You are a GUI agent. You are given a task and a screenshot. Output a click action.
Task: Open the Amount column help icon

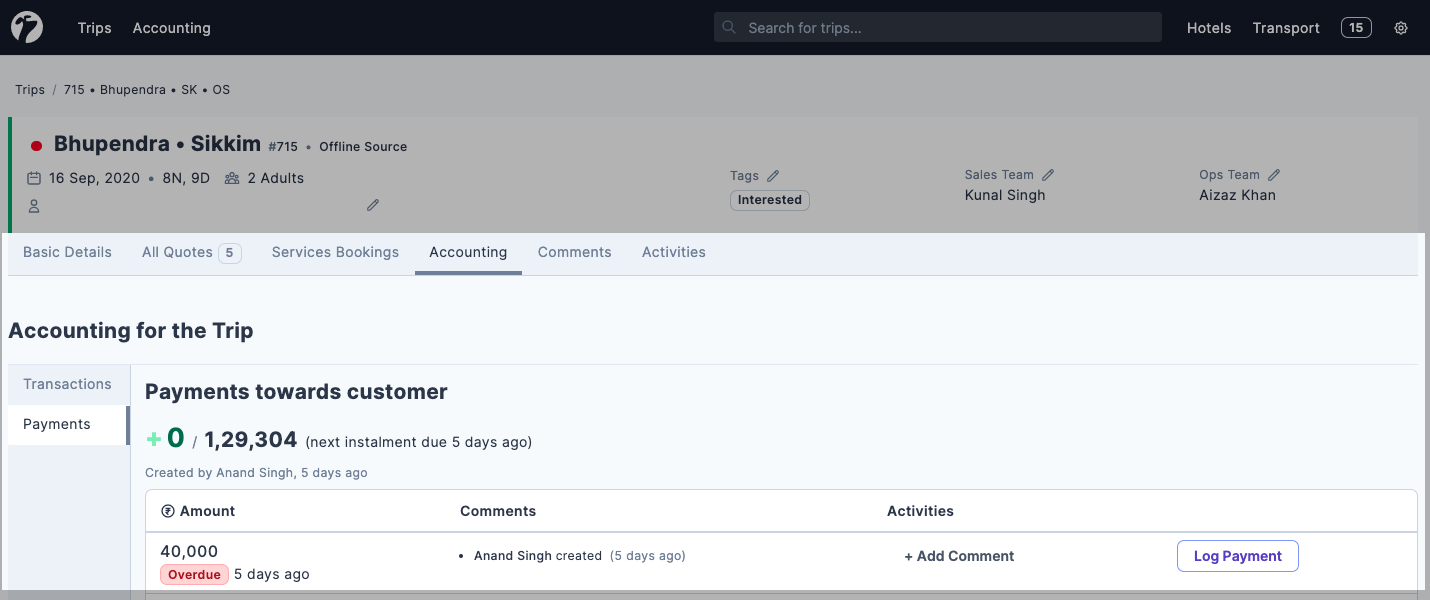point(168,510)
